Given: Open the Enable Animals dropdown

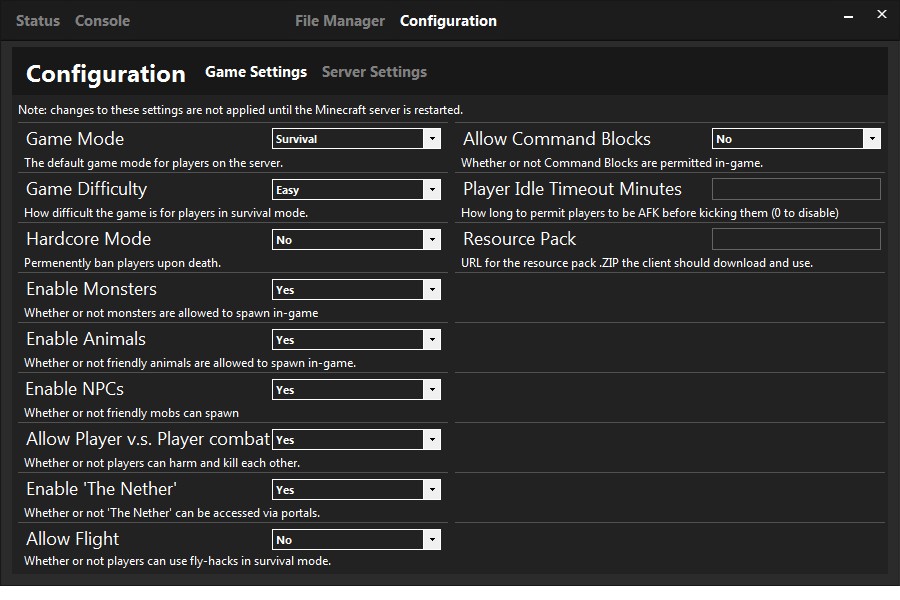Looking at the screenshot, I should (x=433, y=339).
